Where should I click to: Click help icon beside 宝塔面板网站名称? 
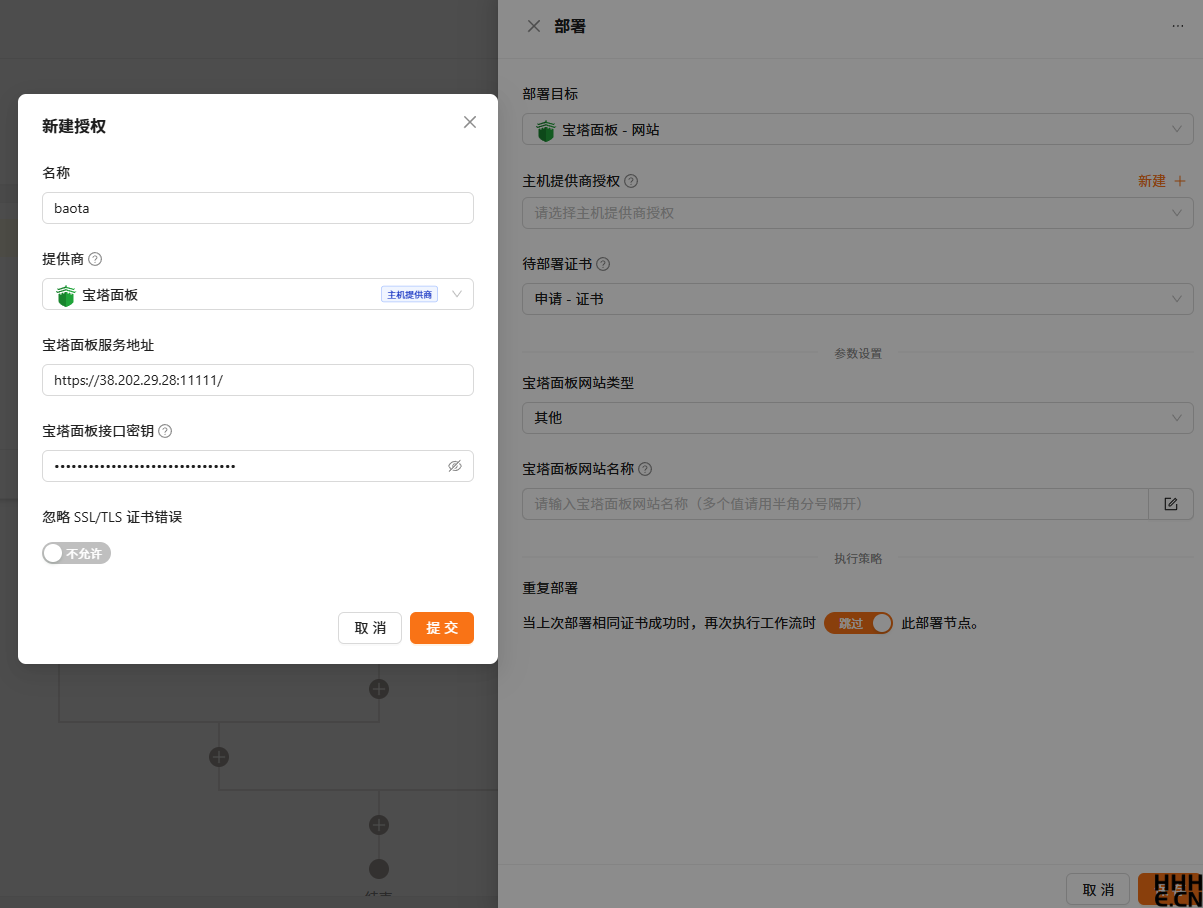click(645, 469)
